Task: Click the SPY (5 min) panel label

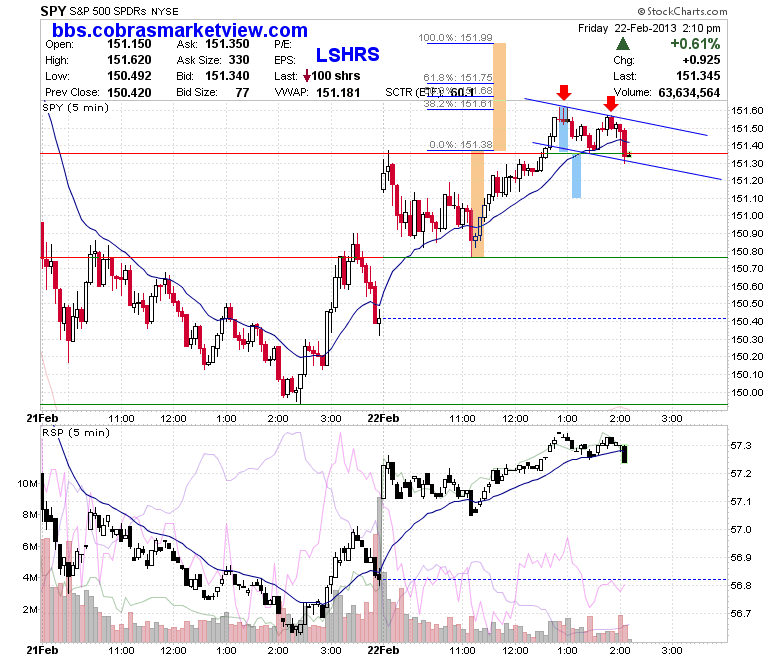Action: [x=75, y=107]
